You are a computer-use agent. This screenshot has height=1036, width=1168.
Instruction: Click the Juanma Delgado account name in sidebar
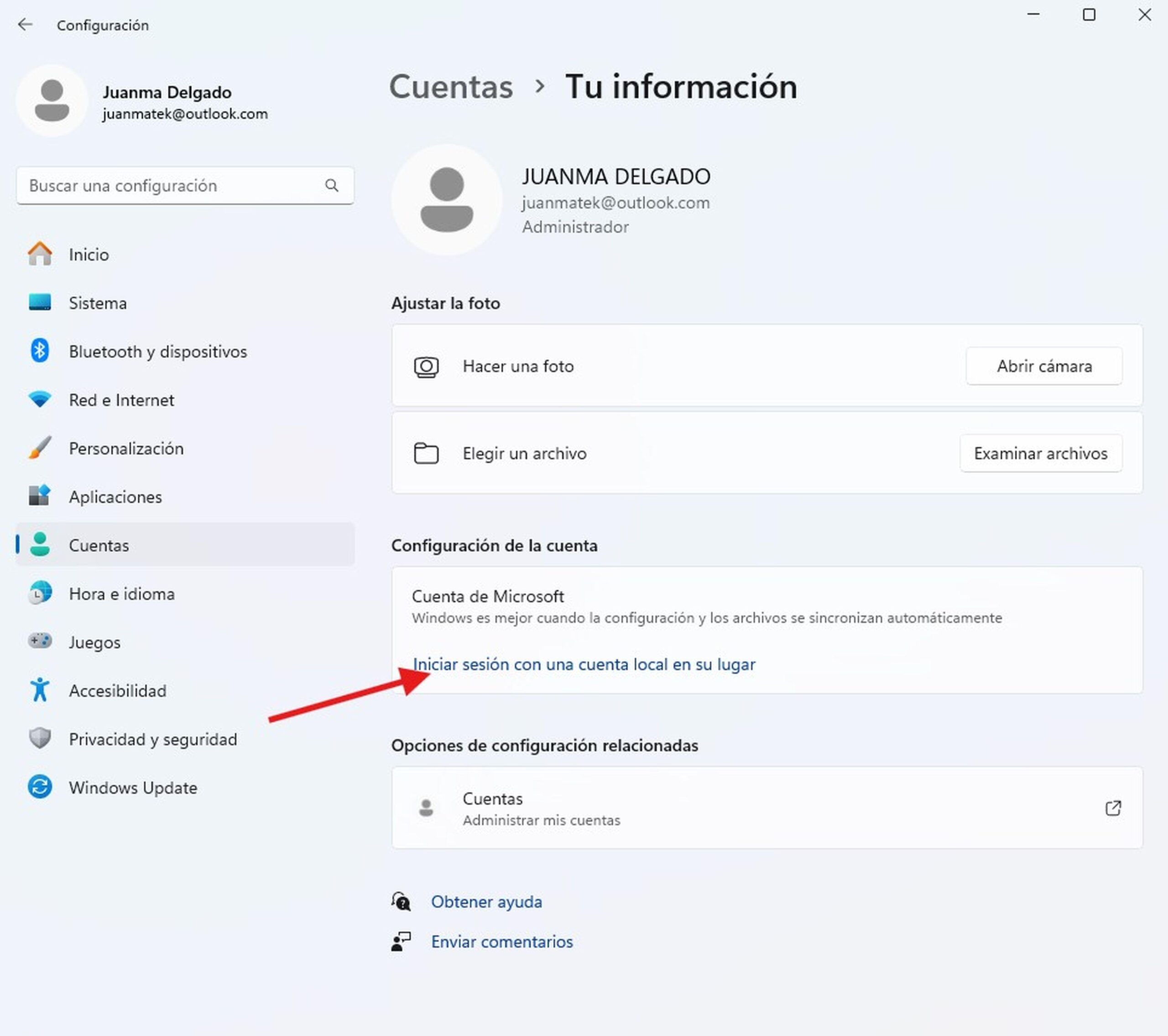click(x=167, y=92)
